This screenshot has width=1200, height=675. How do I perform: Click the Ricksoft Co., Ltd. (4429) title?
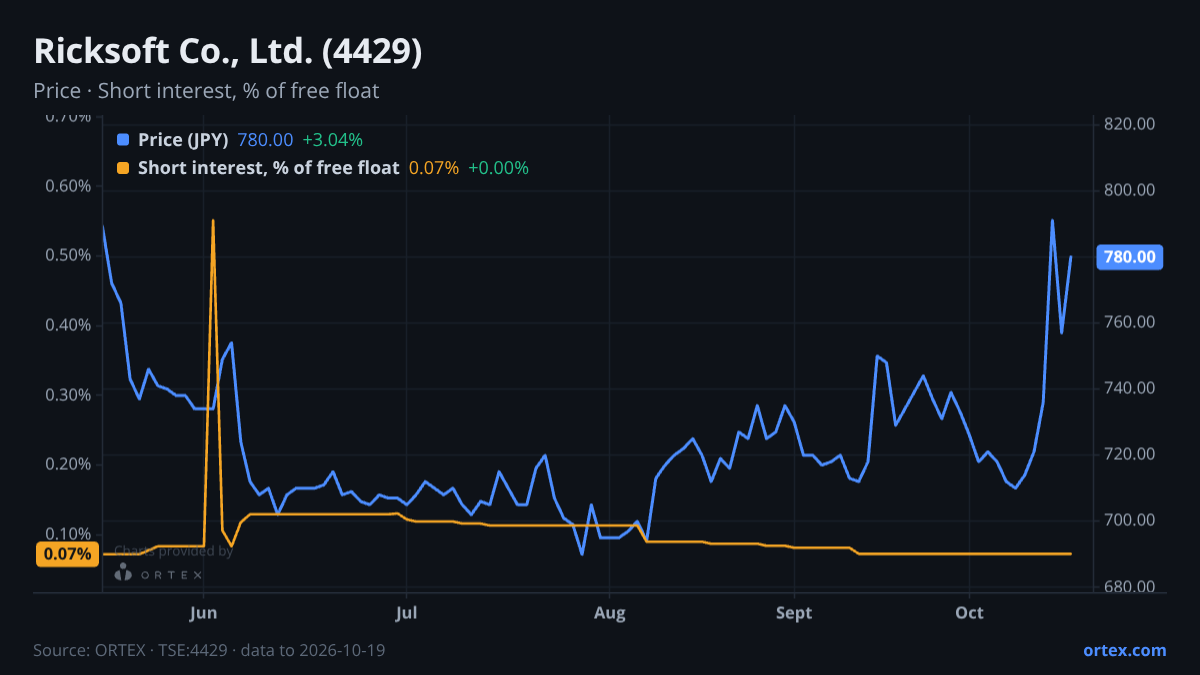228,52
